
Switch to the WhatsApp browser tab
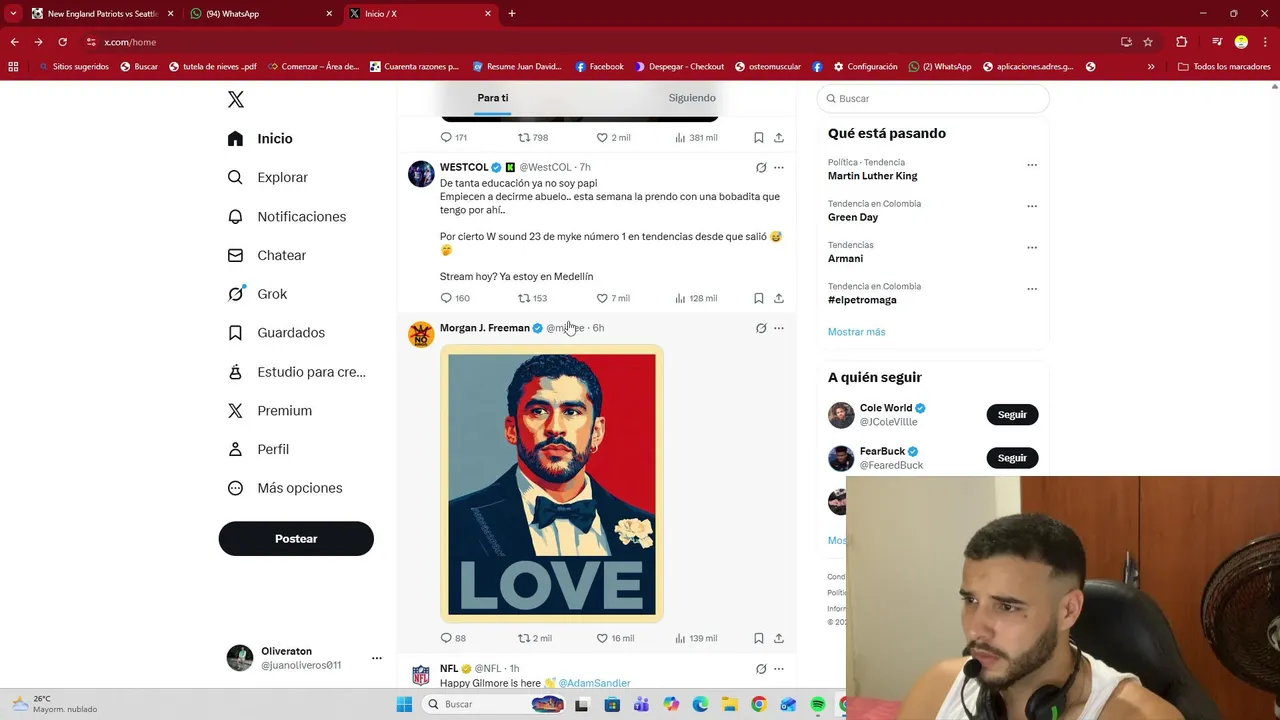(262, 14)
